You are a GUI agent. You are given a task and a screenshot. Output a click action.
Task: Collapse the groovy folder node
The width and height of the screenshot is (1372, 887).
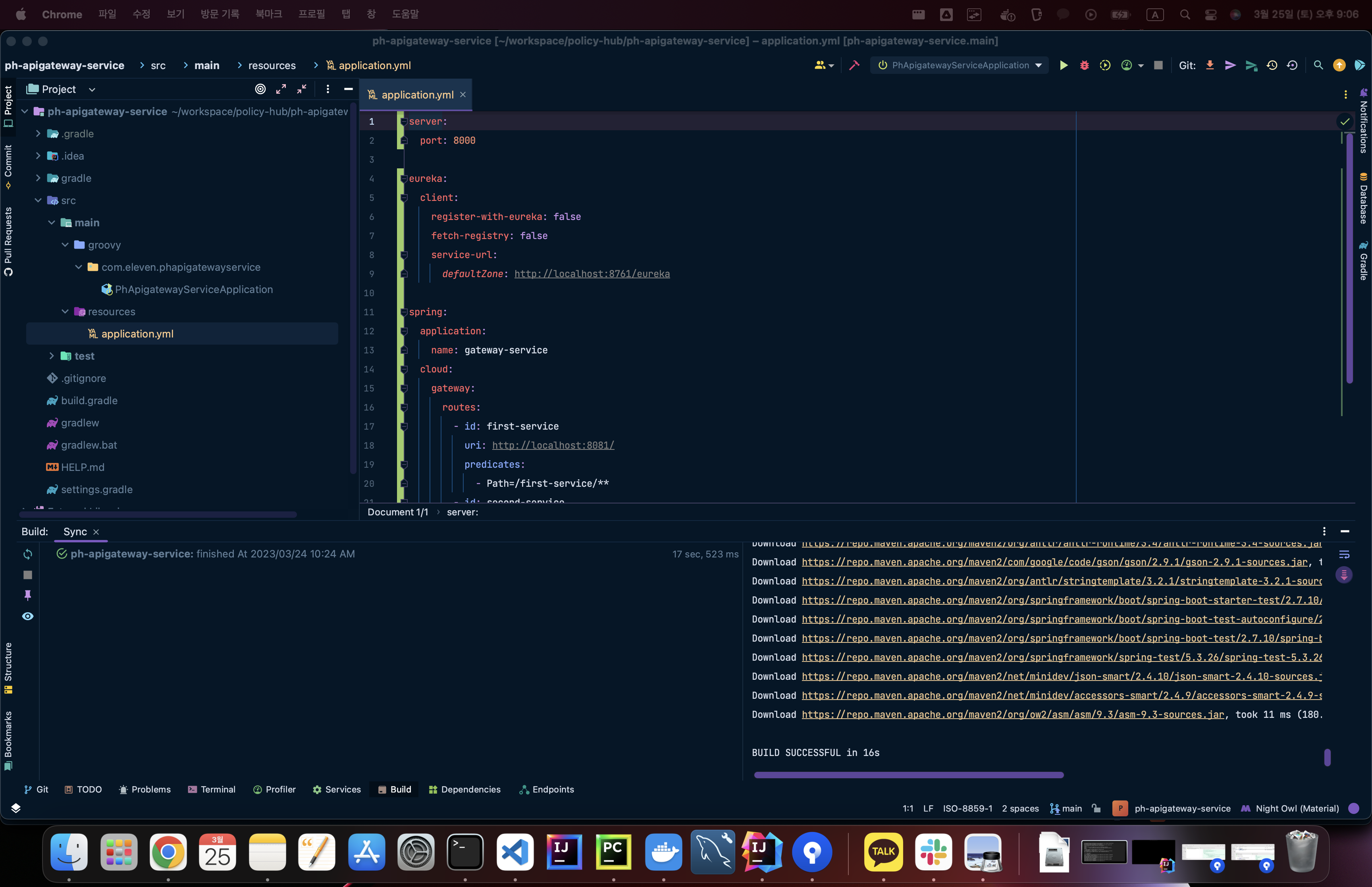coord(65,245)
